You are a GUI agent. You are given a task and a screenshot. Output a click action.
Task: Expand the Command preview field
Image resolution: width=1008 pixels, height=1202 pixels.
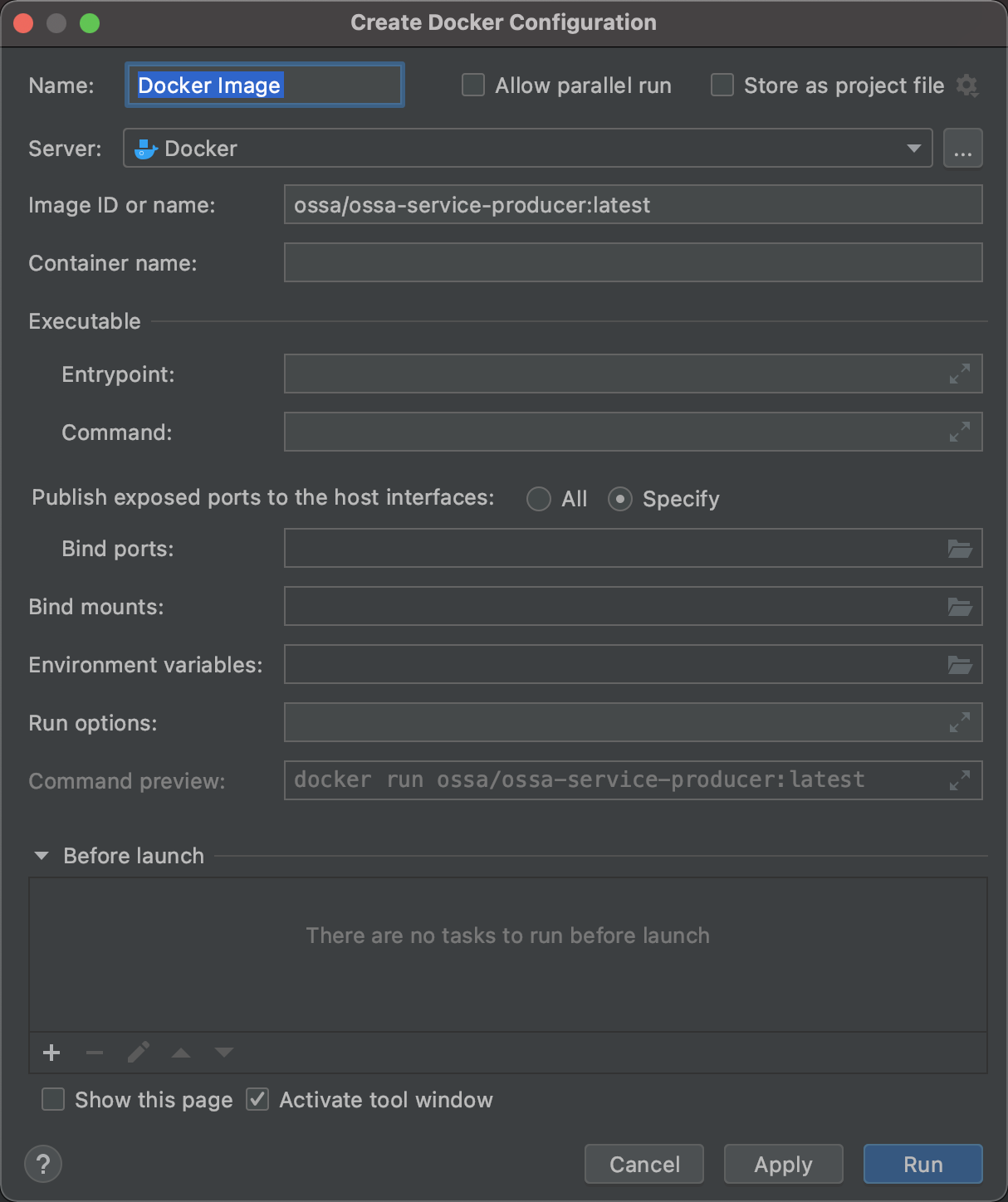pos(960,781)
